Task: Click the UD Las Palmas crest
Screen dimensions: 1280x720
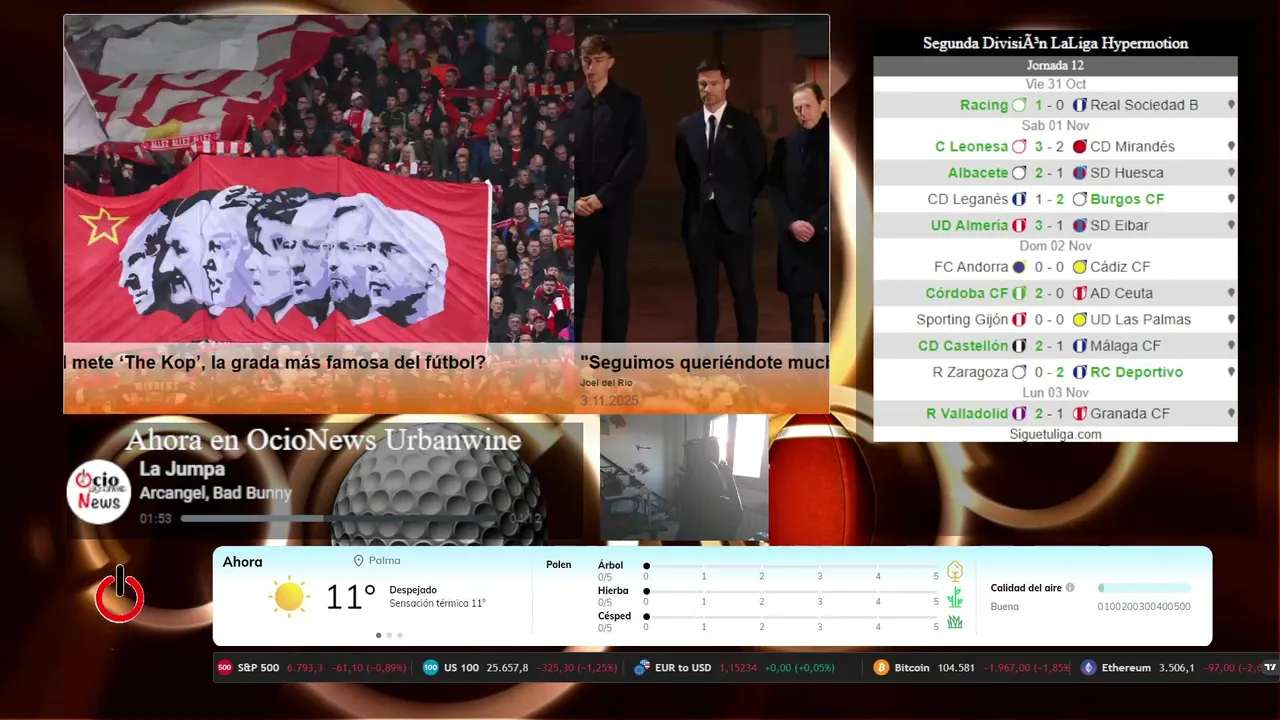Action: tap(1080, 321)
